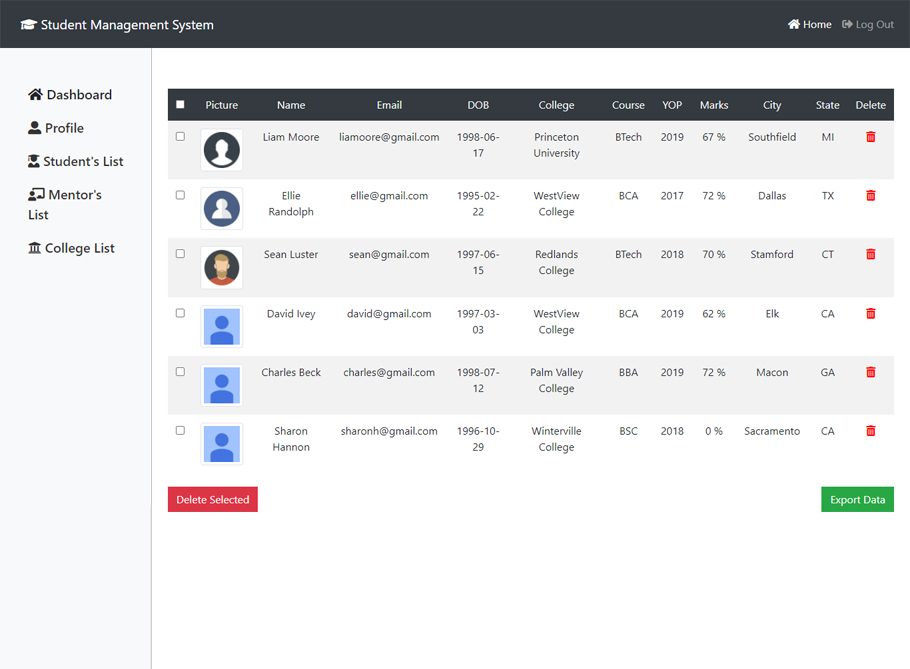
Task: Delete Liam Moore using his trash icon
Action: (870, 136)
